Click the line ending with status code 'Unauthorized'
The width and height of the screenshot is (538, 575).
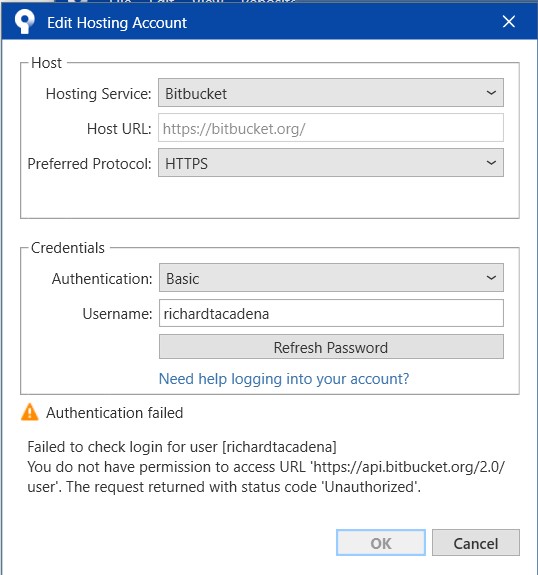coord(224,487)
